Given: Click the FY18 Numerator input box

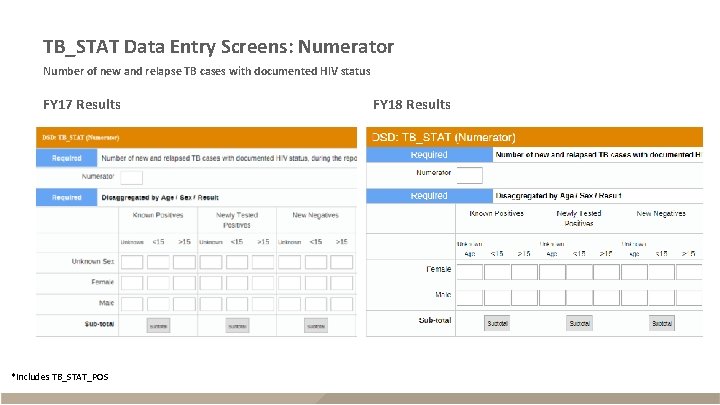Looking at the screenshot, I should click(470, 175).
